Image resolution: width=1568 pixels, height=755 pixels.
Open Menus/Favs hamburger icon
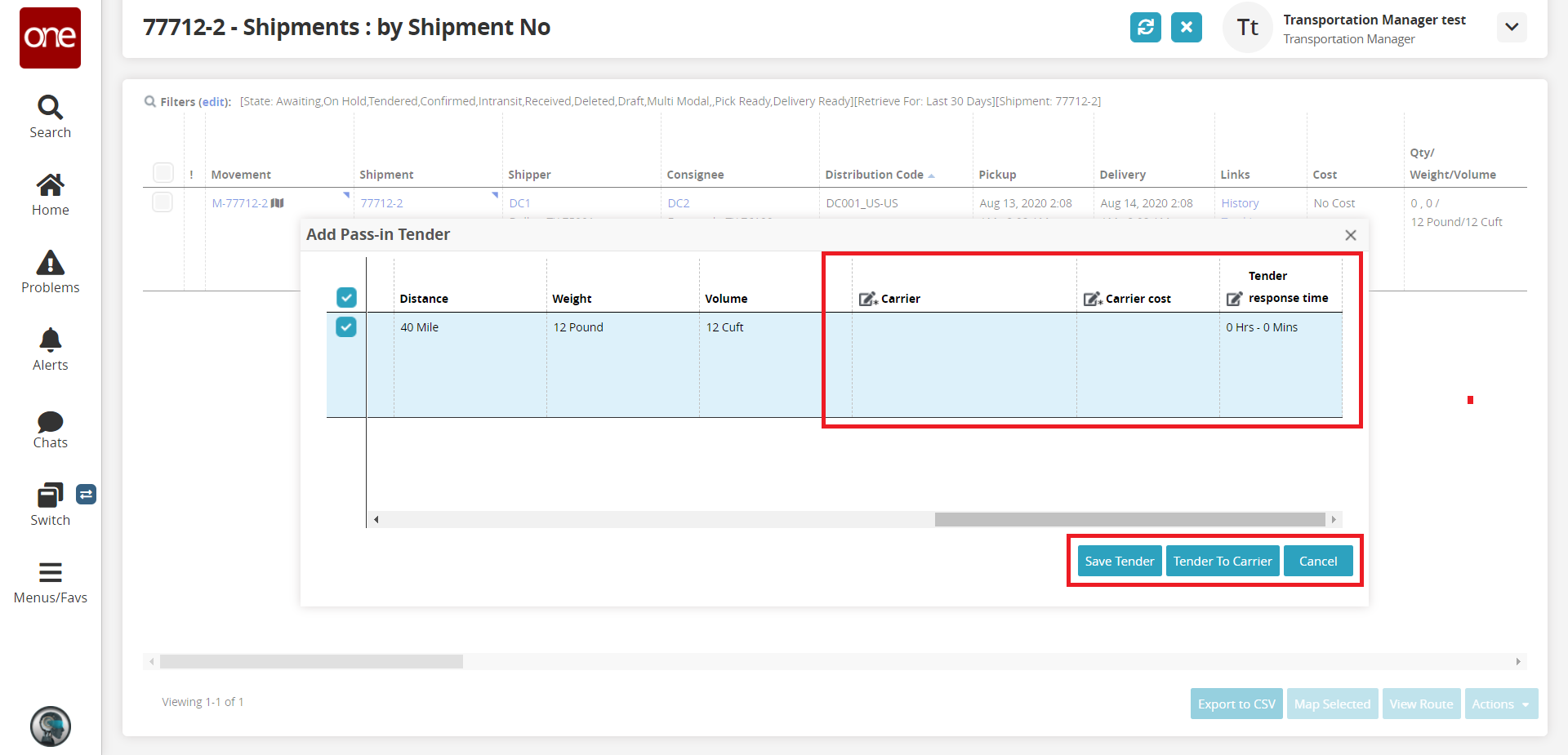[x=50, y=572]
